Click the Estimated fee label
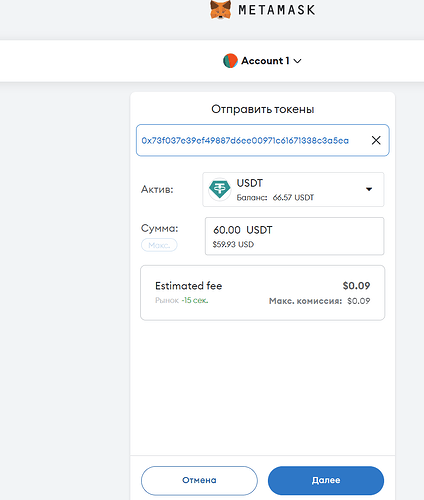424x500 pixels. tap(189, 286)
